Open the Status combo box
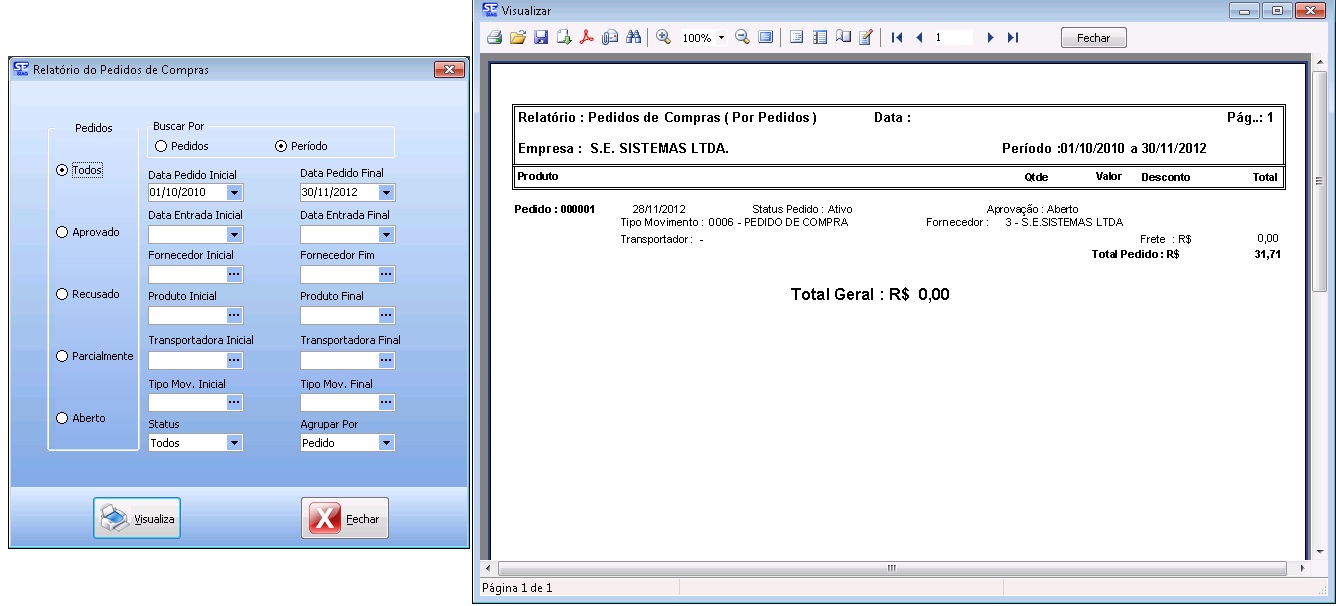Viewport: 1336px width, 606px height. coord(235,443)
